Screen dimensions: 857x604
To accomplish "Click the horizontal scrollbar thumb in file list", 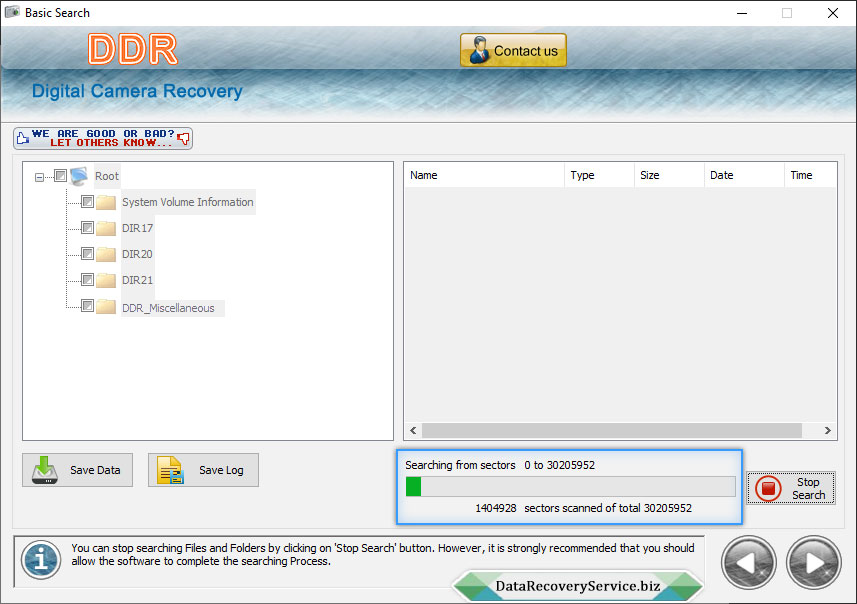I will 612,431.
